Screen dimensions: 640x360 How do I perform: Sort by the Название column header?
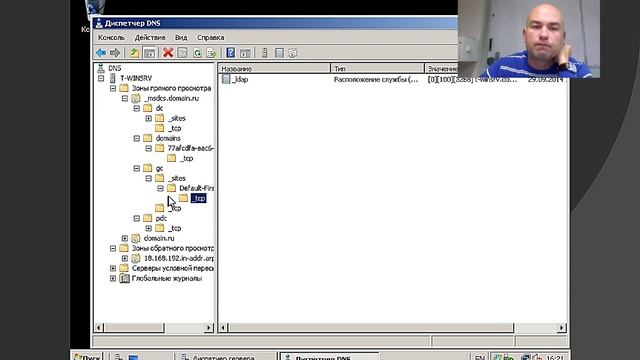point(274,69)
